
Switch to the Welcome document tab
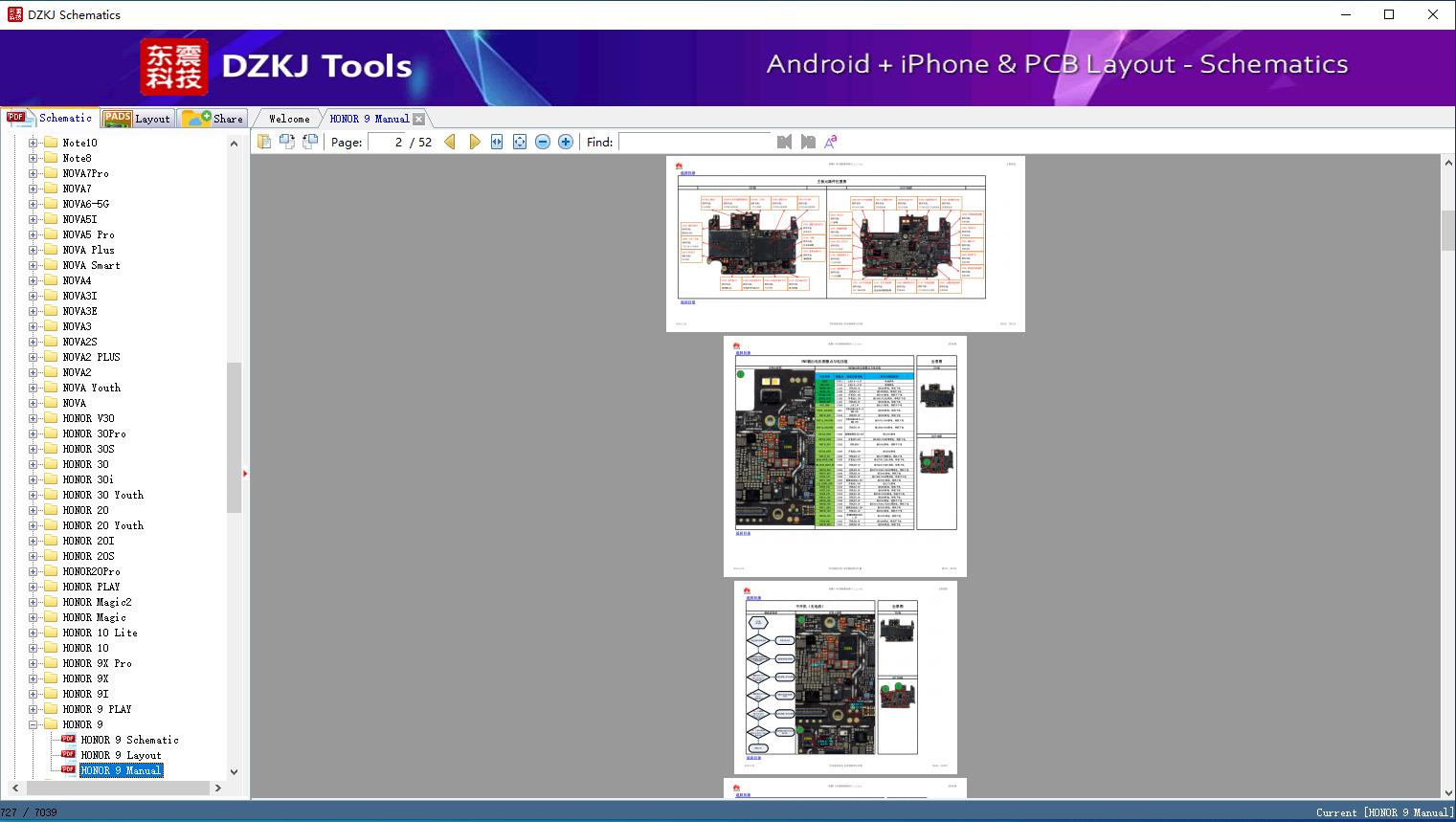click(289, 119)
